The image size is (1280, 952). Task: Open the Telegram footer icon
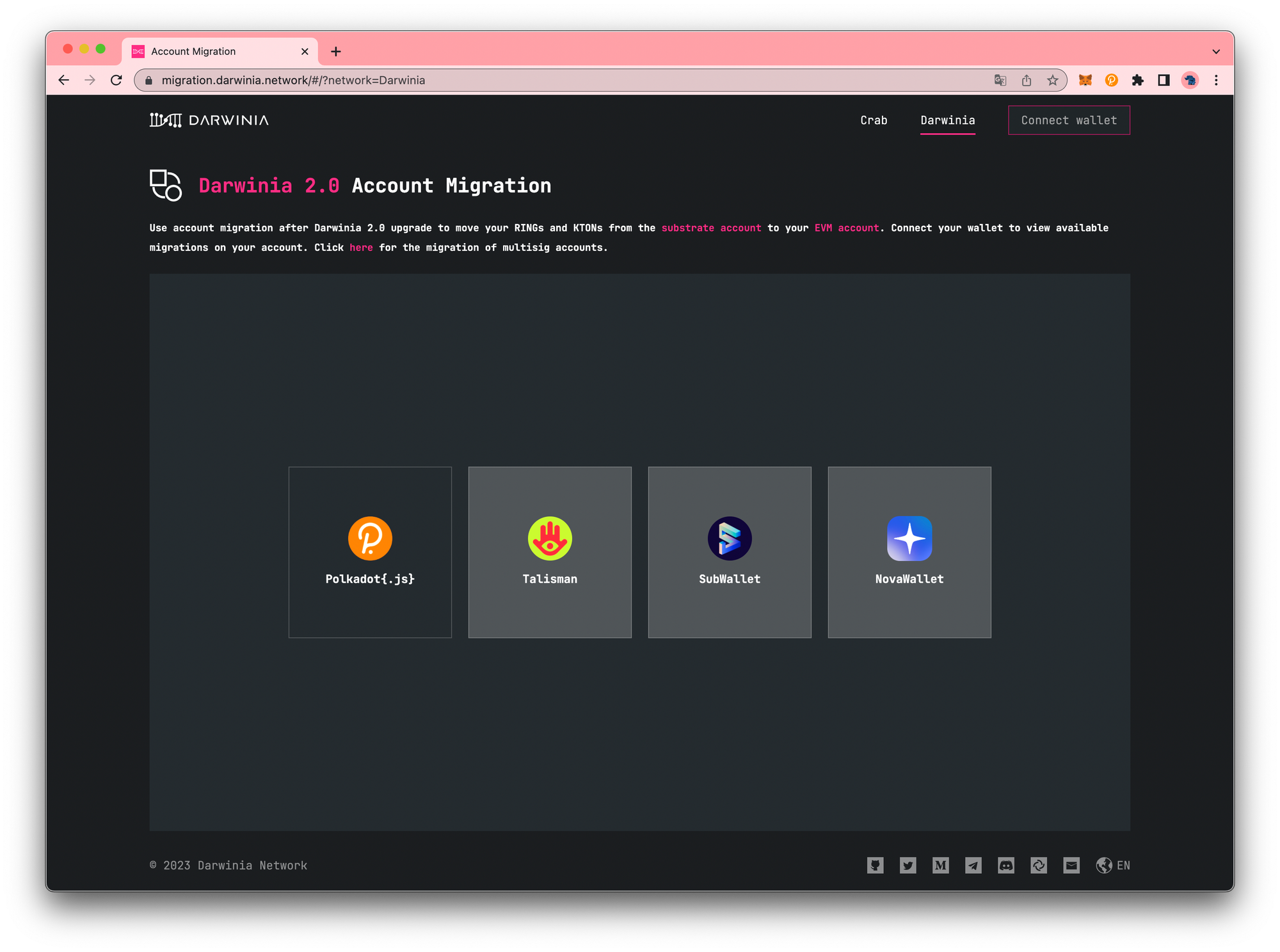973,866
